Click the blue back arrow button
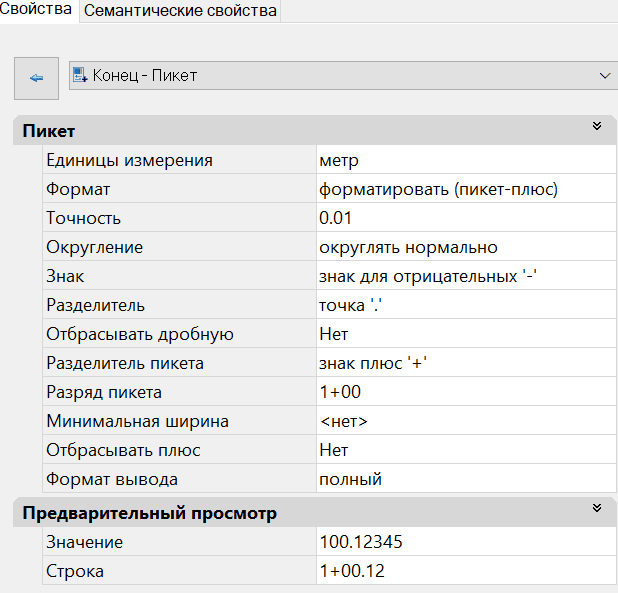Image resolution: width=618 pixels, height=593 pixels. 36,78
